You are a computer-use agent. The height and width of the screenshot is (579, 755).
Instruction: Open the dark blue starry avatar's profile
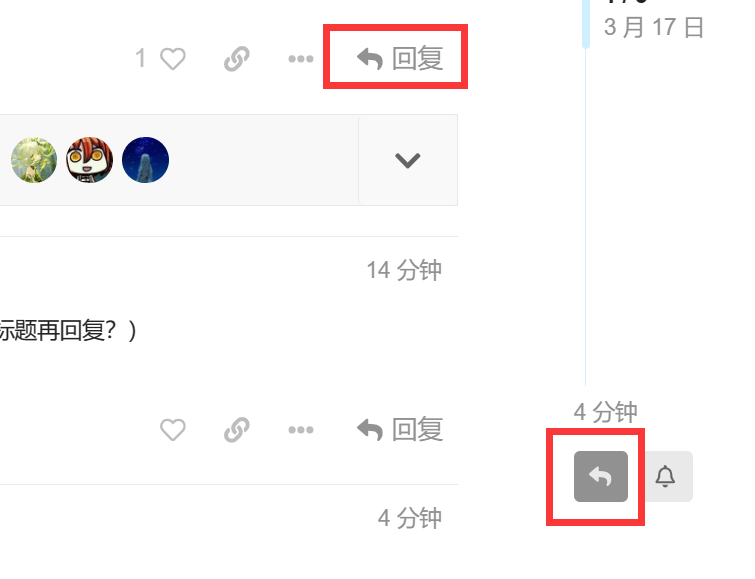(145, 160)
